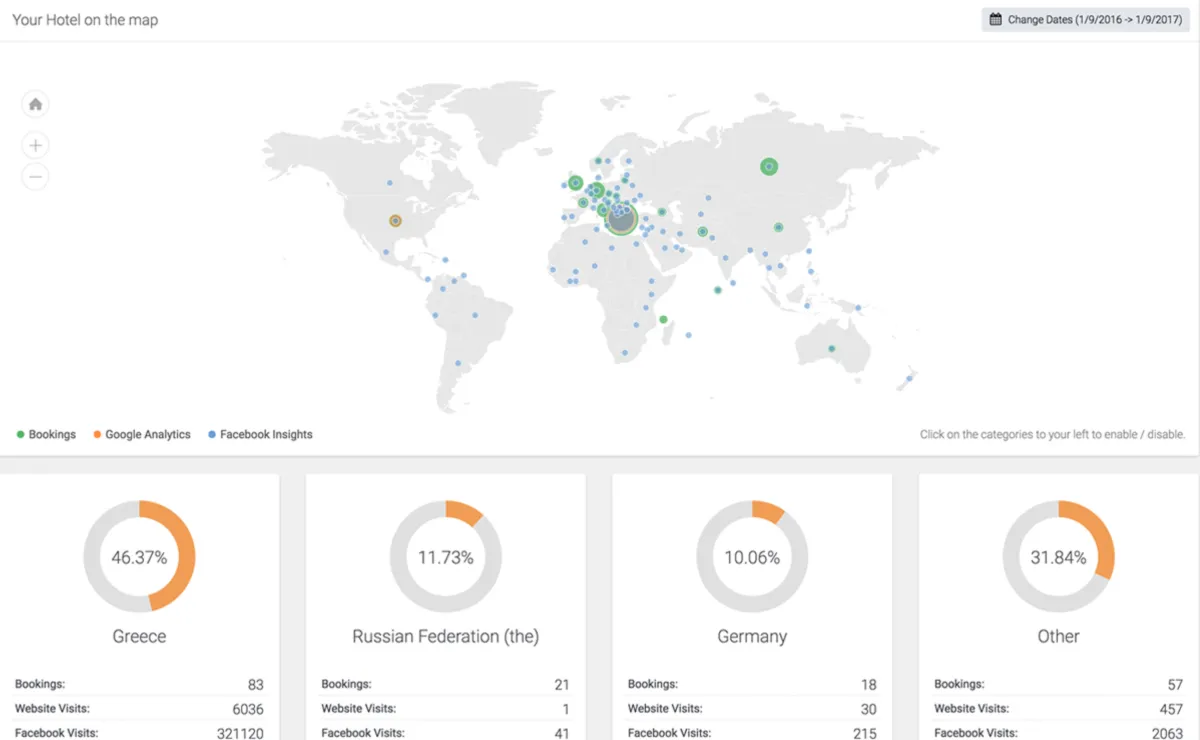Select the green Australia booking marker
This screenshot has width=1200, height=740.
[831, 349]
